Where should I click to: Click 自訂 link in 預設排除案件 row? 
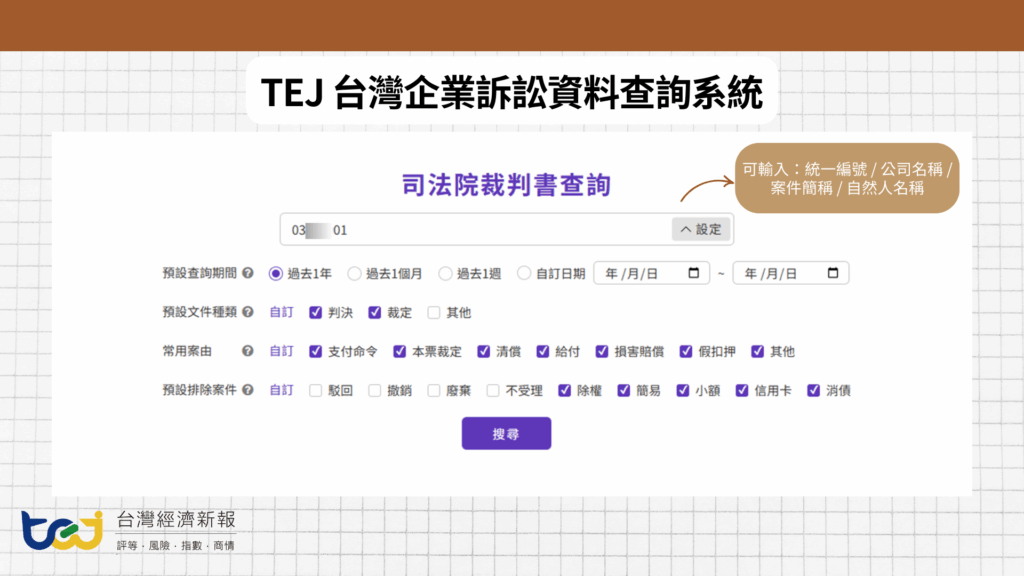pos(281,390)
